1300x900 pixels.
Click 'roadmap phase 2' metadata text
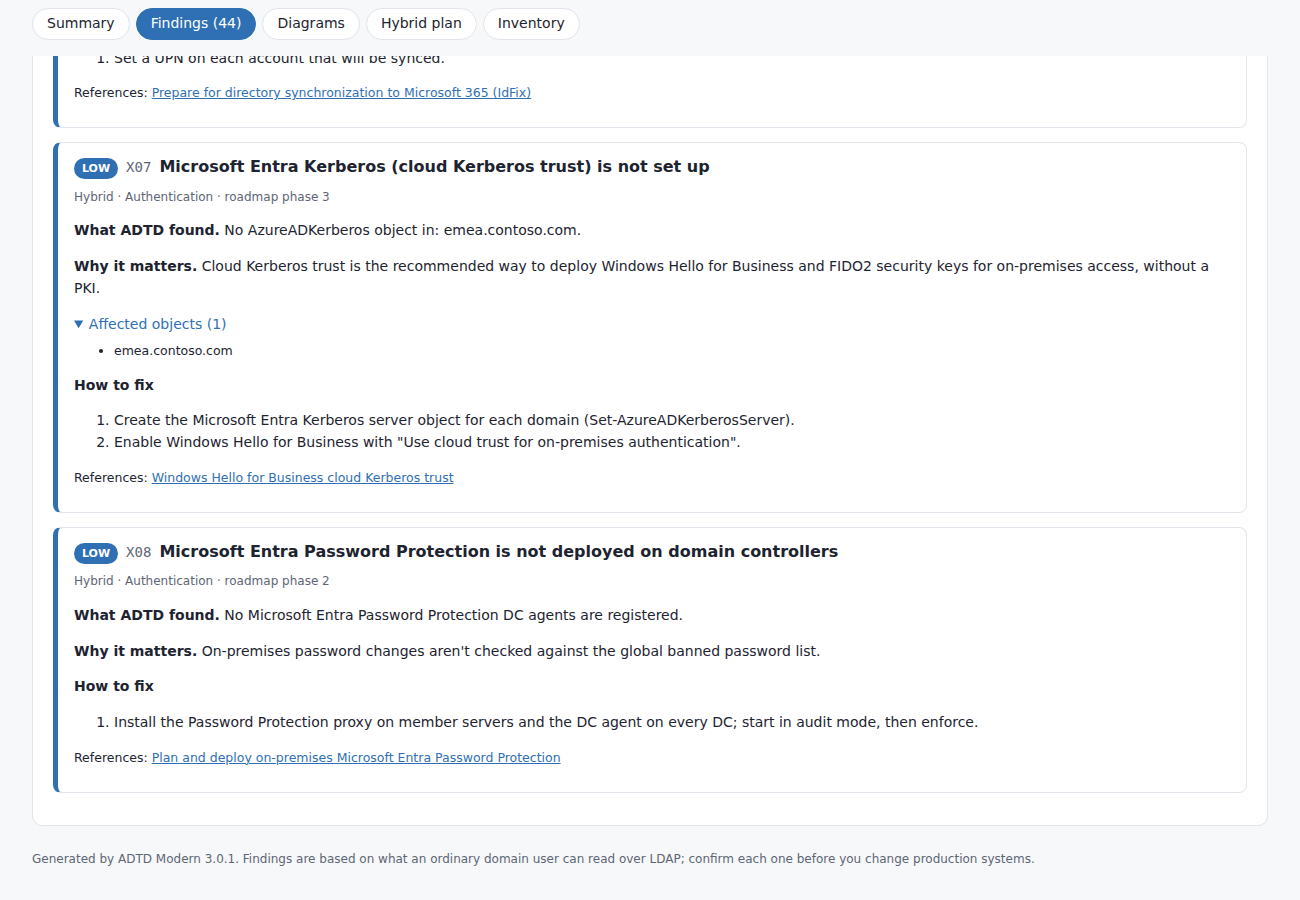pos(277,581)
